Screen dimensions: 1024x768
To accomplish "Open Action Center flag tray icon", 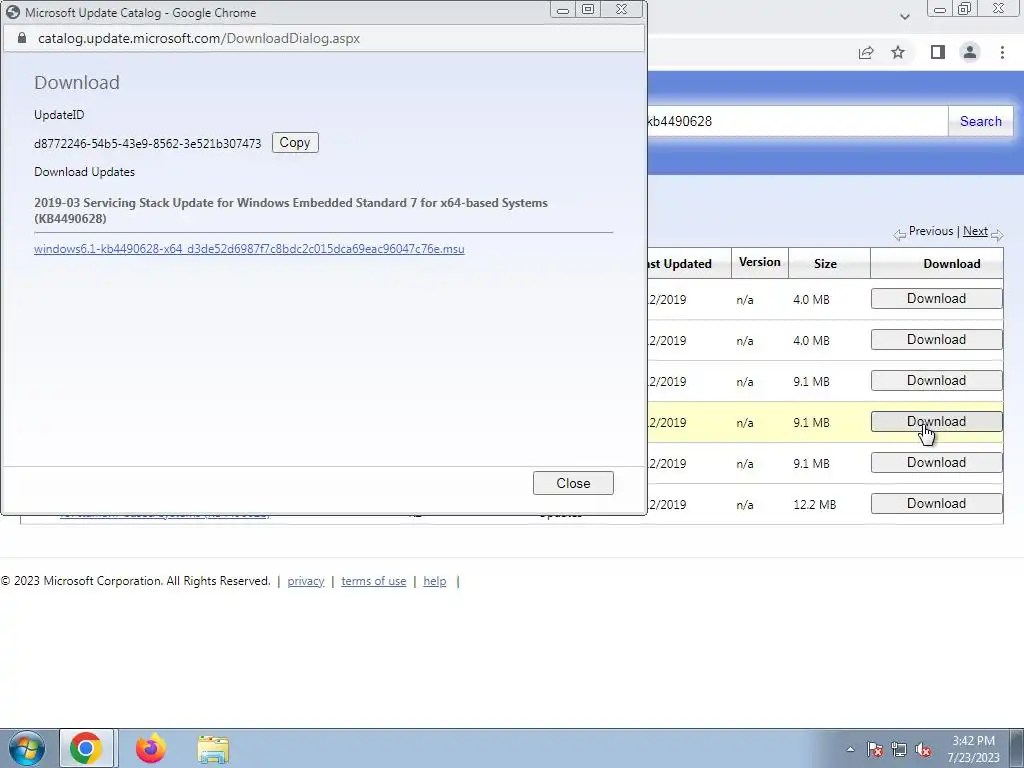I will (x=874, y=749).
